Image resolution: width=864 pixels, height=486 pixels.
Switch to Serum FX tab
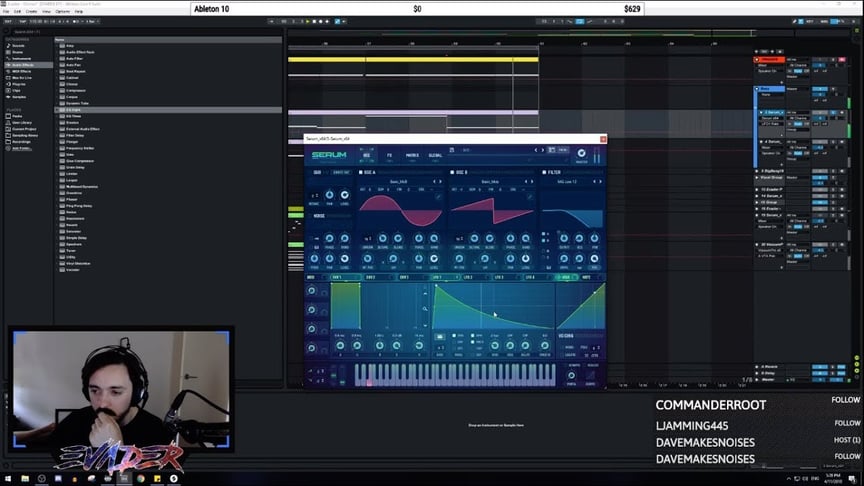(x=389, y=156)
